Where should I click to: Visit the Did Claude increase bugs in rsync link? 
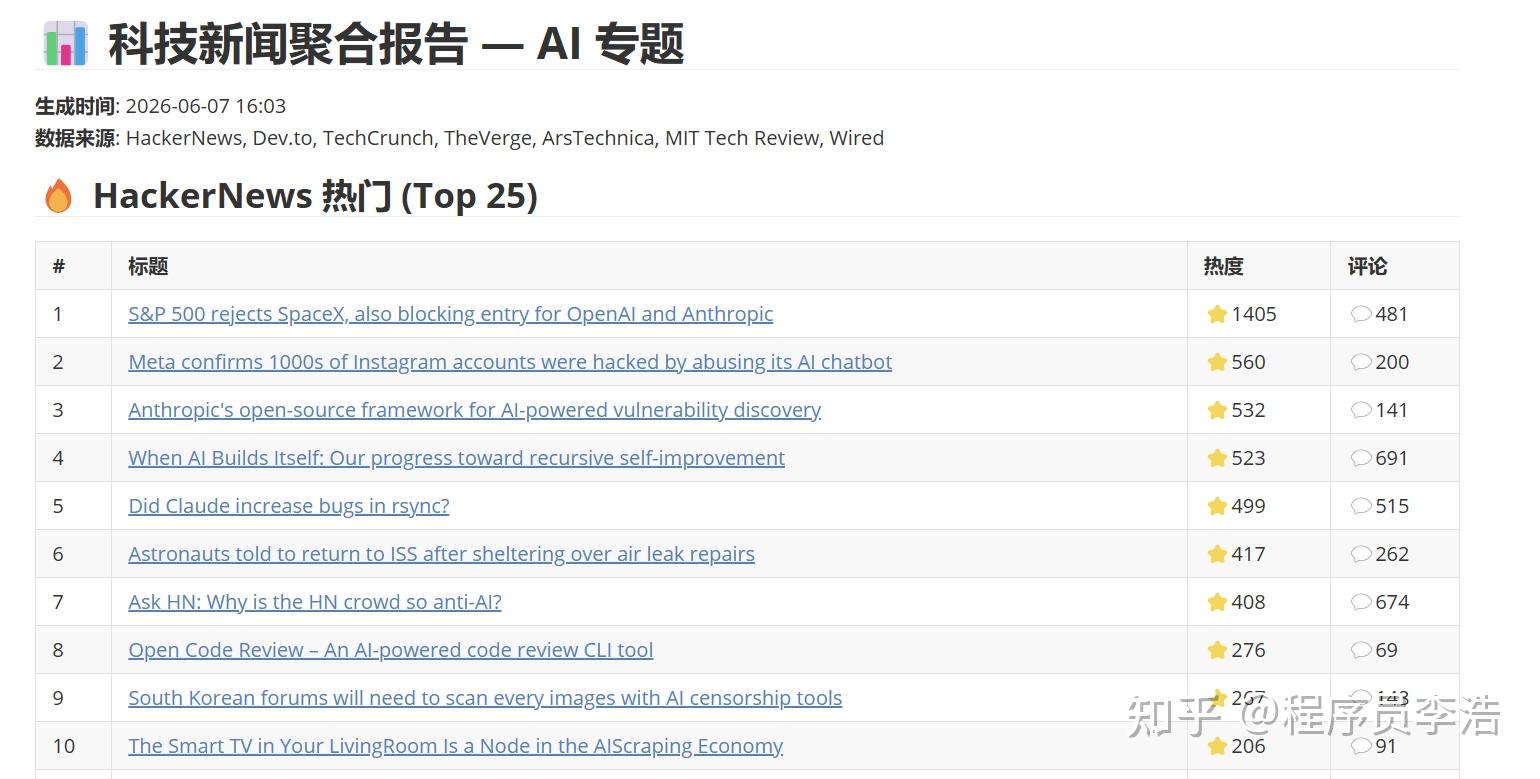tap(289, 506)
